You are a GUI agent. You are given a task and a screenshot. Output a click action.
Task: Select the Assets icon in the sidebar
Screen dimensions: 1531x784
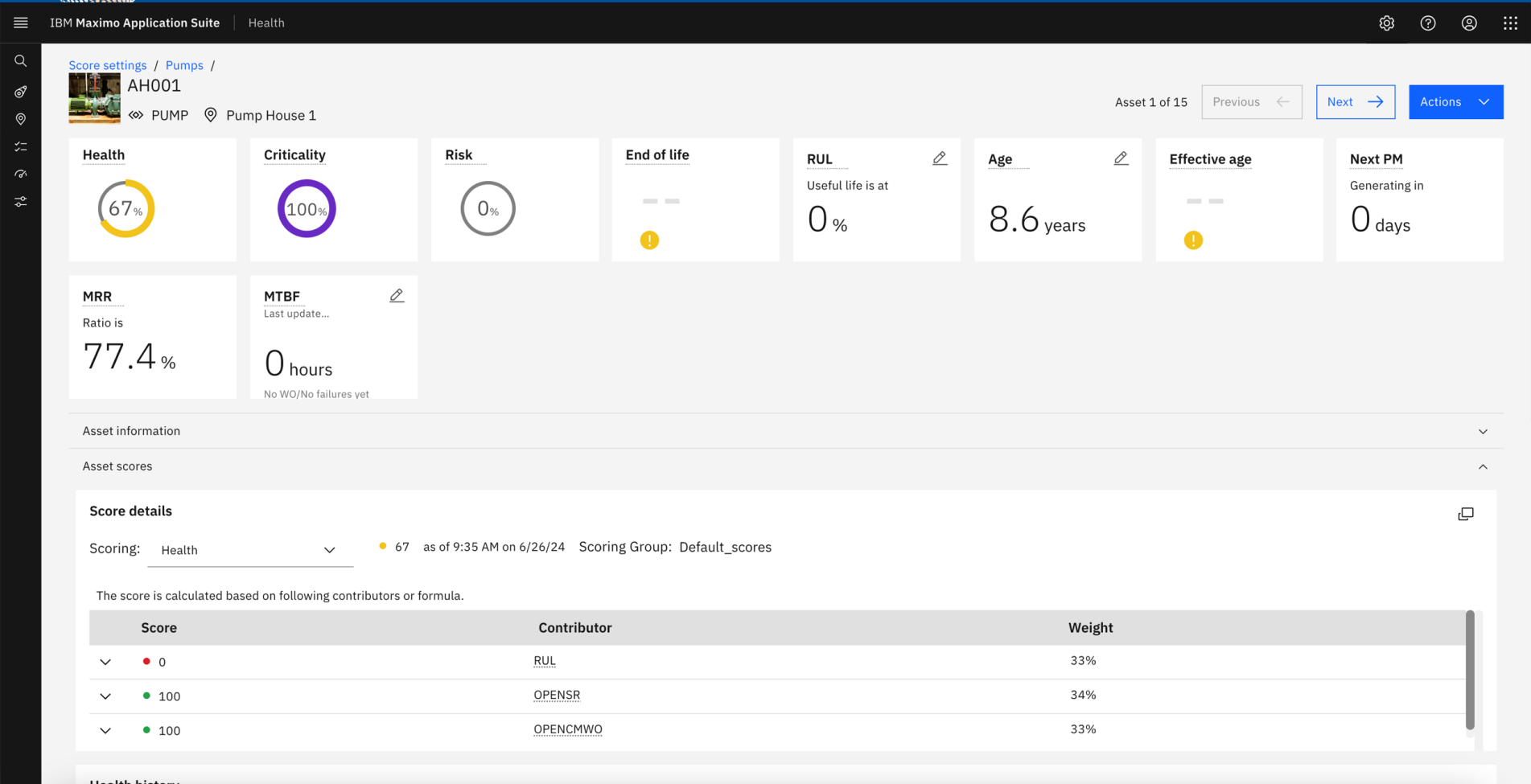coord(20,91)
